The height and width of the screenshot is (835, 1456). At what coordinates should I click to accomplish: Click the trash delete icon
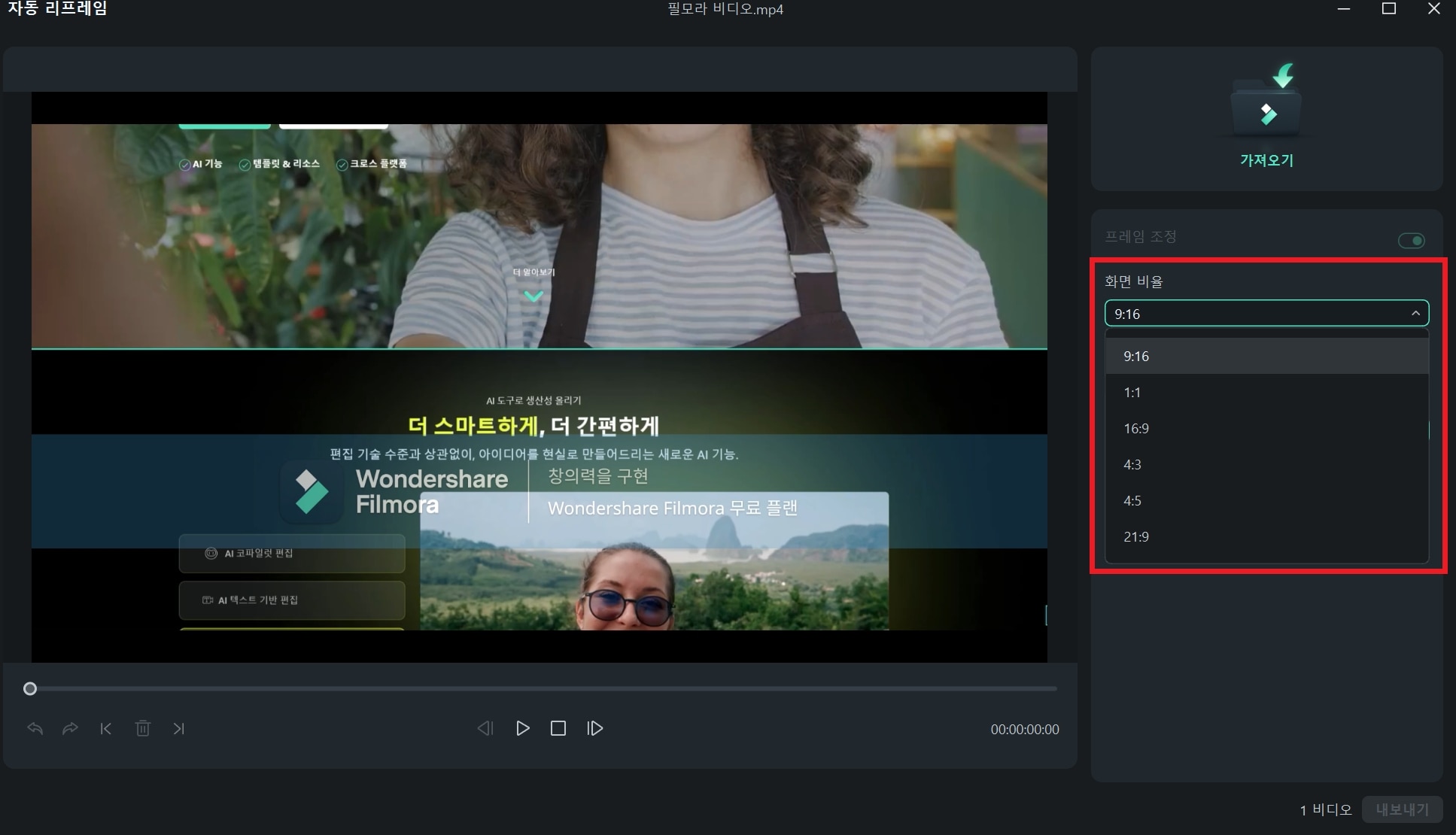coord(143,728)
